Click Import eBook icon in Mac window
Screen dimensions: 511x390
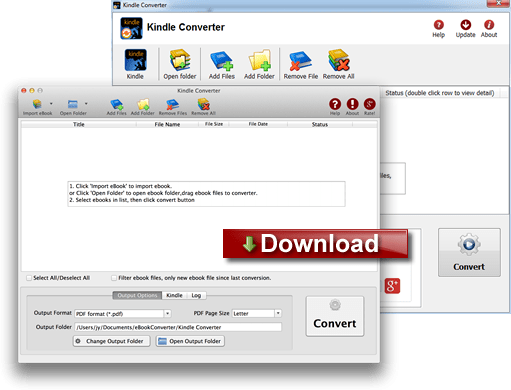(x=37, y=104)
